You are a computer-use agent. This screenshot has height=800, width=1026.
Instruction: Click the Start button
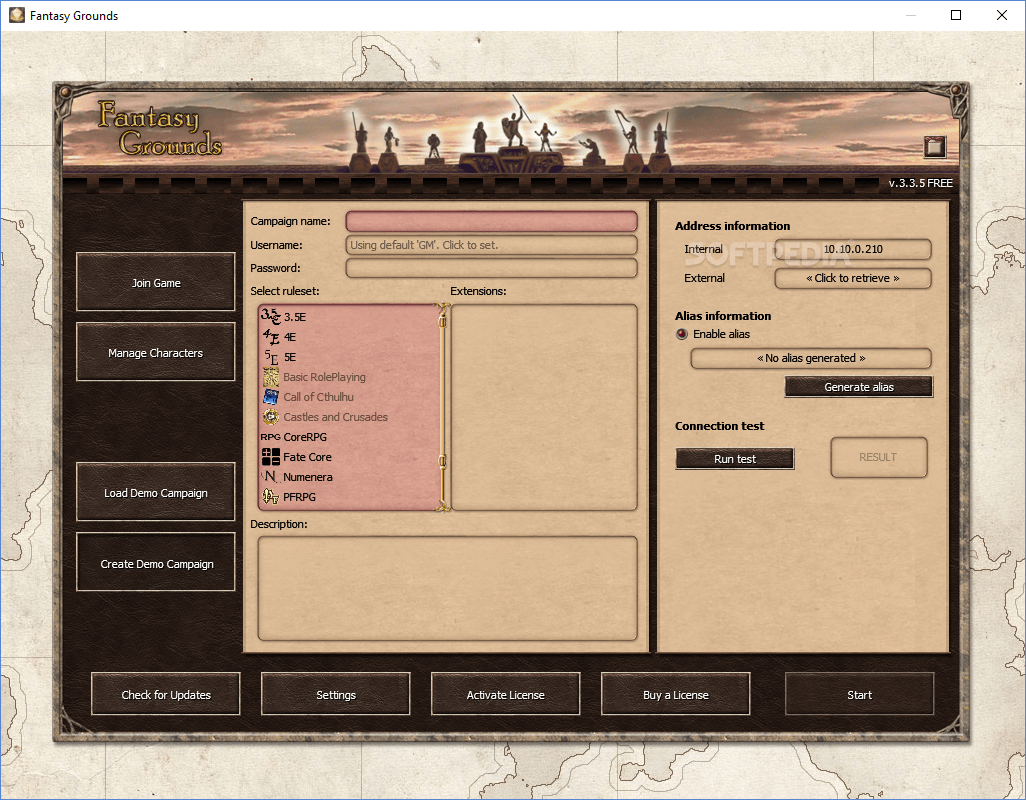click(859, 694)
